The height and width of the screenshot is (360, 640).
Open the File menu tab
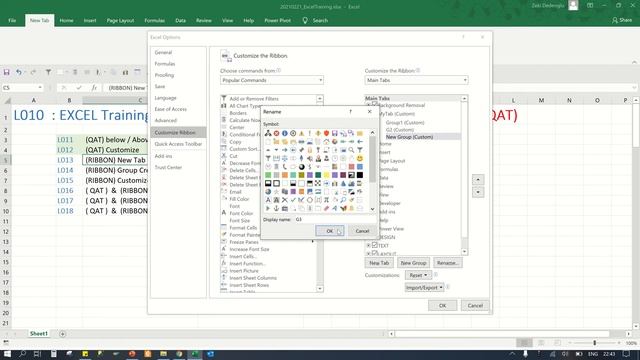[12, 20]
